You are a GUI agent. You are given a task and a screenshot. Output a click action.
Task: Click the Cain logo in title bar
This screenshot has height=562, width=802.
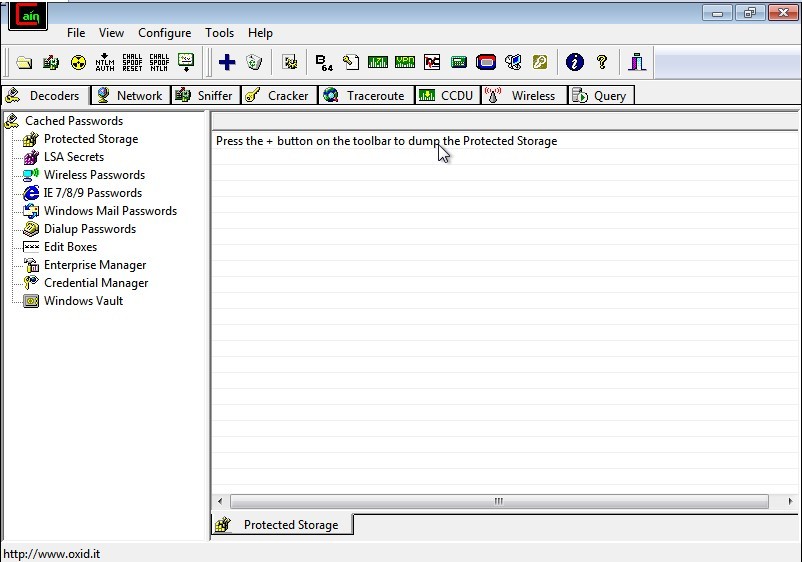[28, 16]
